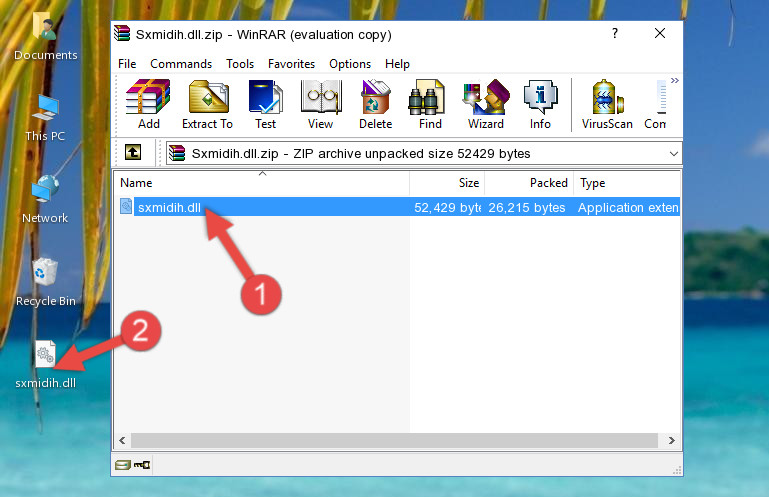Open the View file tool

321,104
